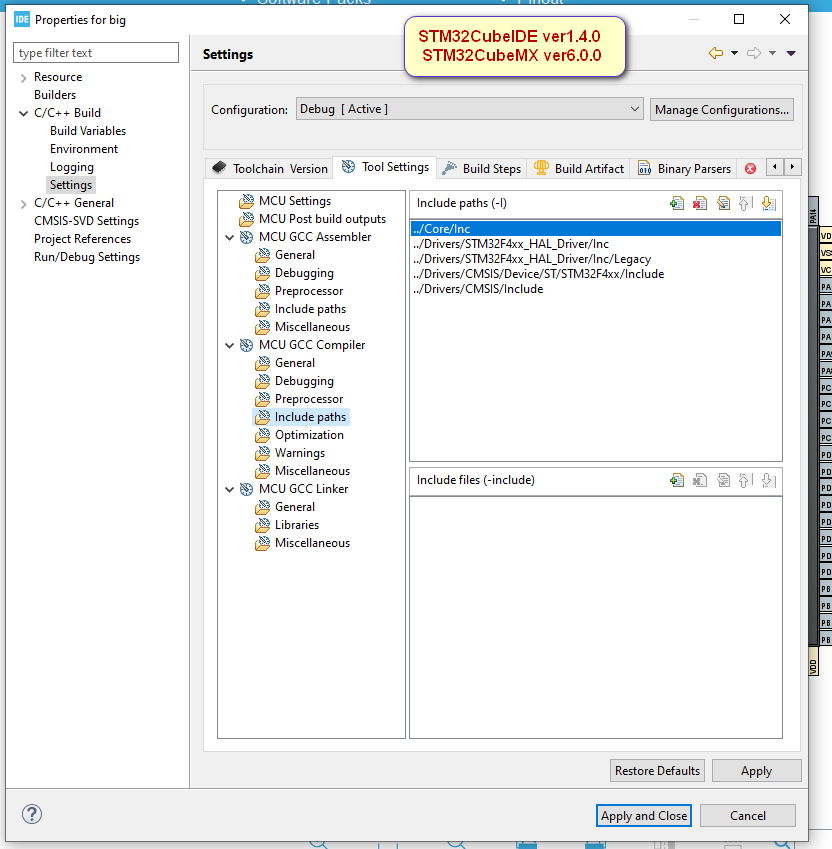Click the Apply button
Screen dimensions: 832x849
point(756,770)
